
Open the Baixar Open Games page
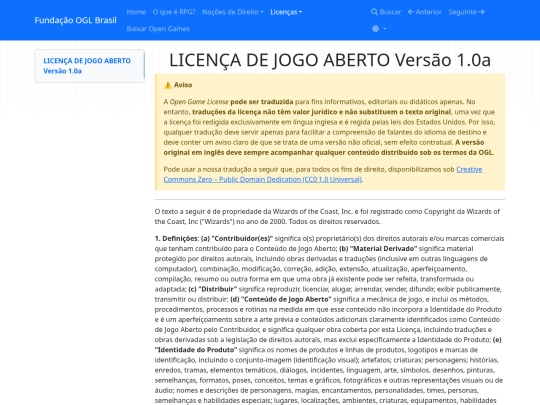(x=158, y=29)
